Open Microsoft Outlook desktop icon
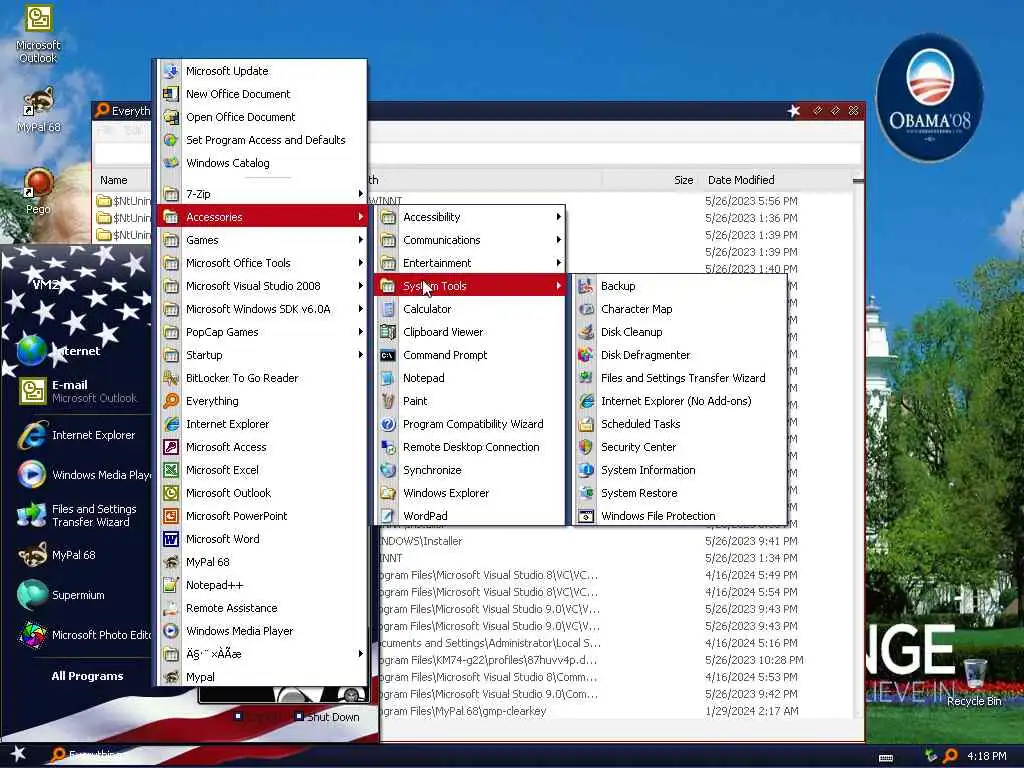 pos(38,34)
